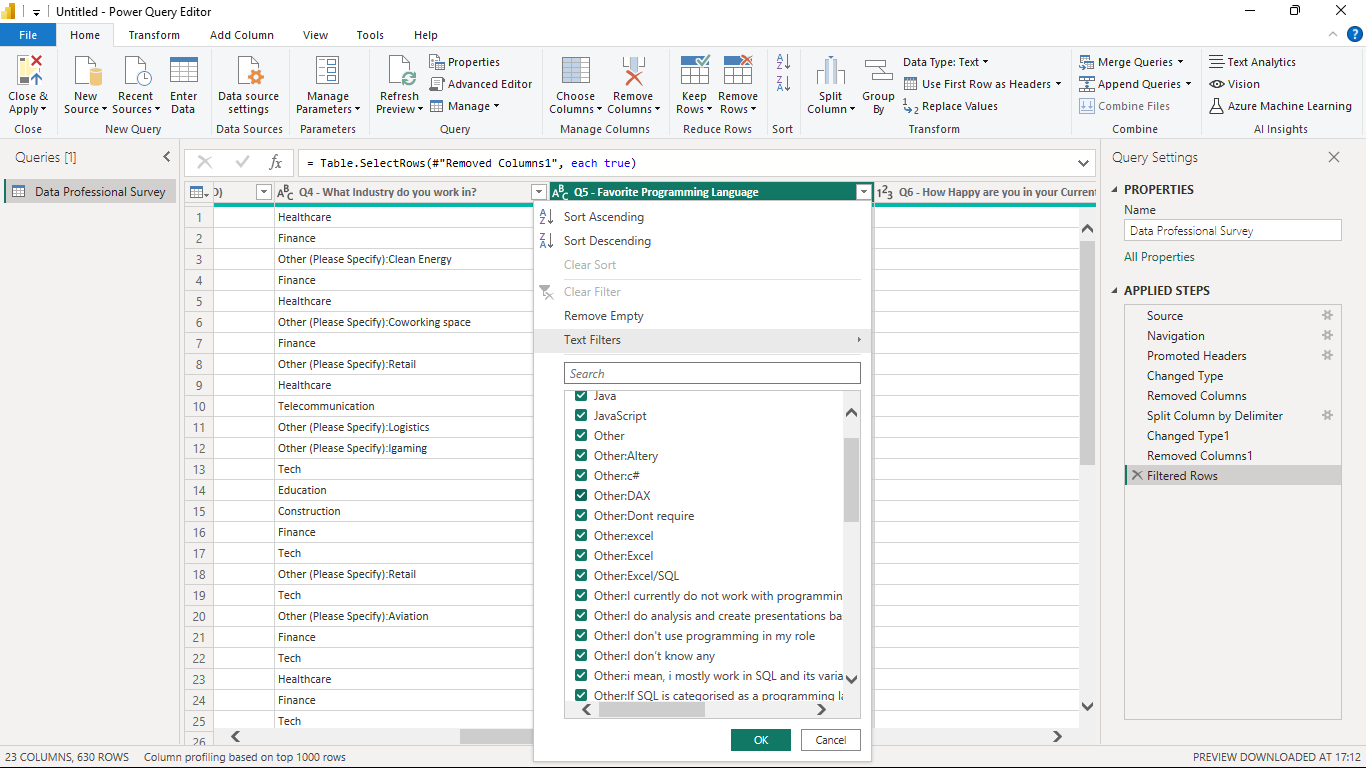Select the Split Column by Delimiter step
This screenshot has width=1366, height=768.
click(1214, 416)
